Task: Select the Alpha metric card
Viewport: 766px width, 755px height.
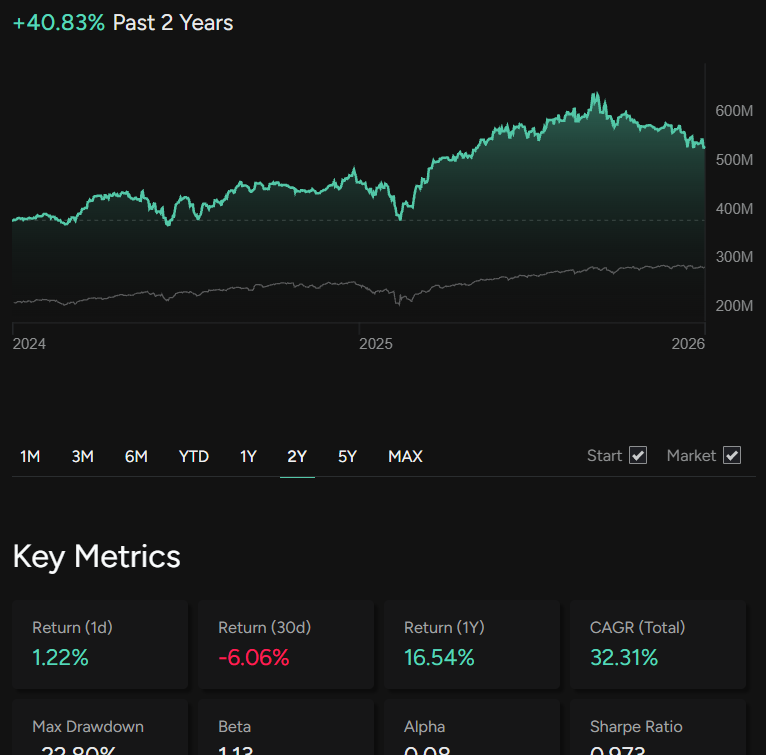Action: [x=471, y=732]
